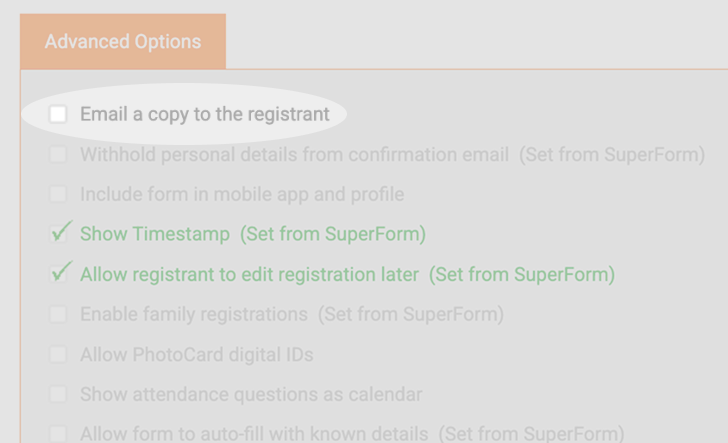Click 'Include form in mobile app and profile' text

coord(242,195)
